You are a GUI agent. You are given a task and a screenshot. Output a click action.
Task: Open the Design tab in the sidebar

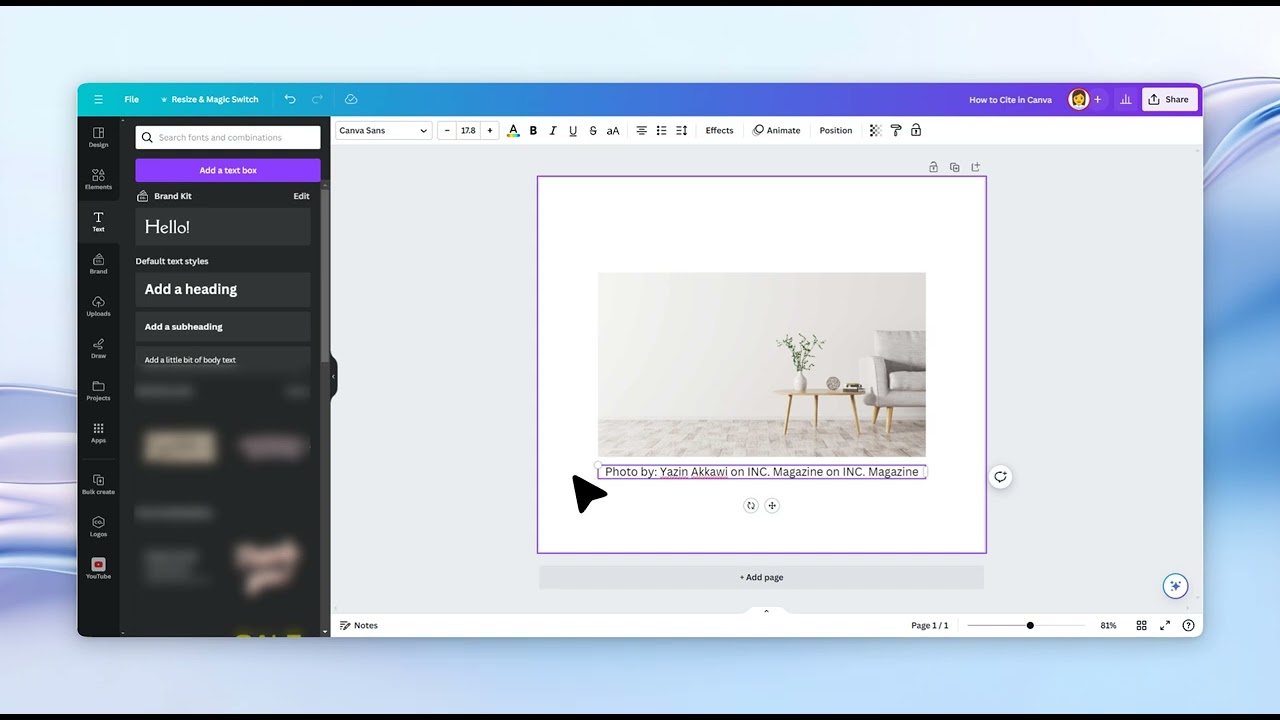(98, 137)
